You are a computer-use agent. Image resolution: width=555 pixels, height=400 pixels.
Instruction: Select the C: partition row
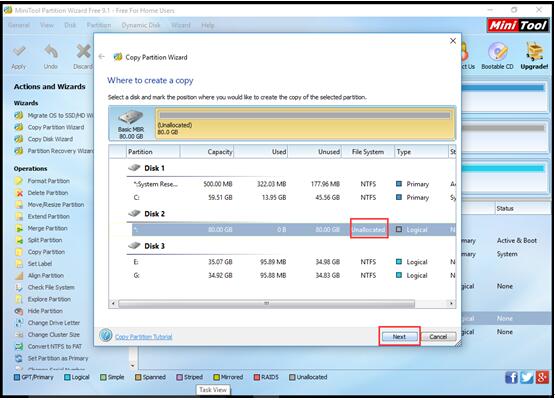(291, 198)
